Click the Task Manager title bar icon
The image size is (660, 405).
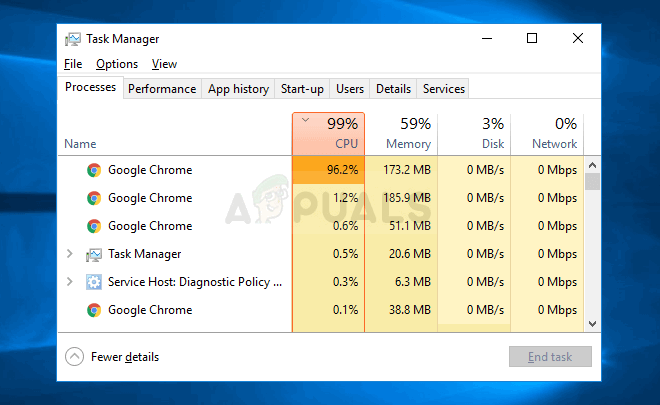[x=73, y=39]
